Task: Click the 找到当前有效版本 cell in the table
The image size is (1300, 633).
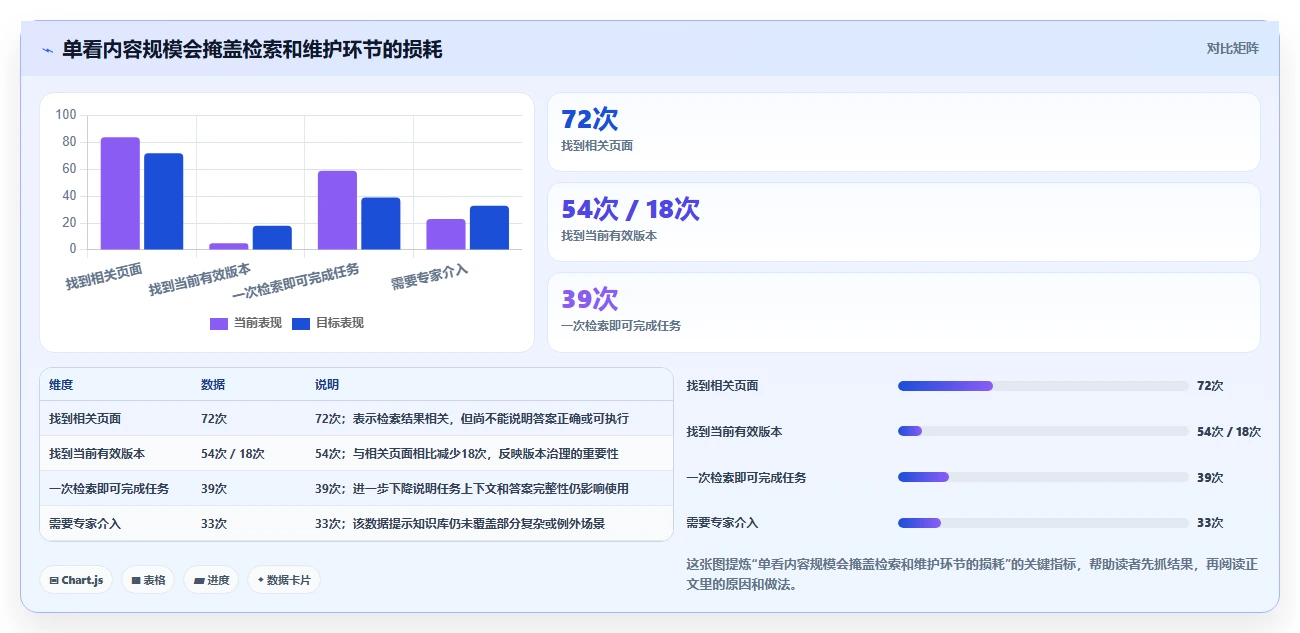Action: 97,454
